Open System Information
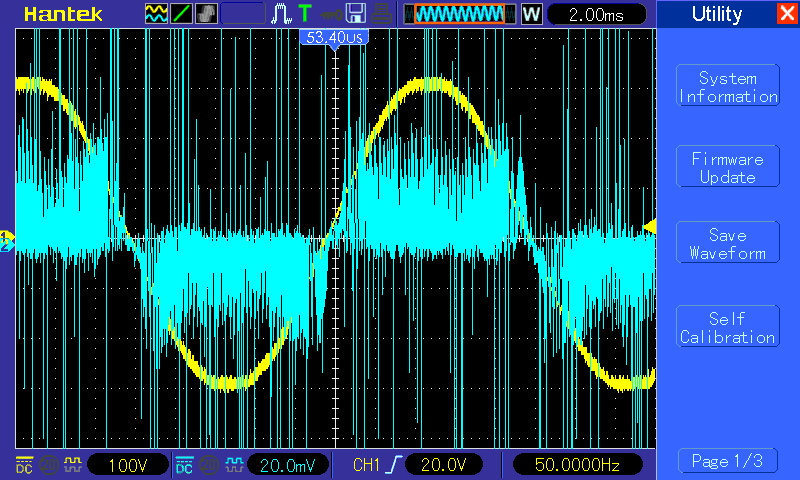 click(727, 87)
